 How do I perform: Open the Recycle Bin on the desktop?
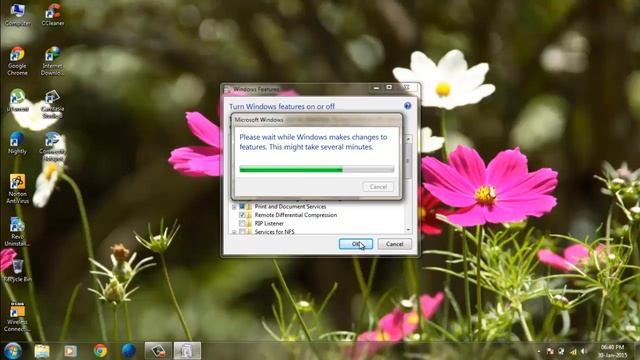coord(18,271)
